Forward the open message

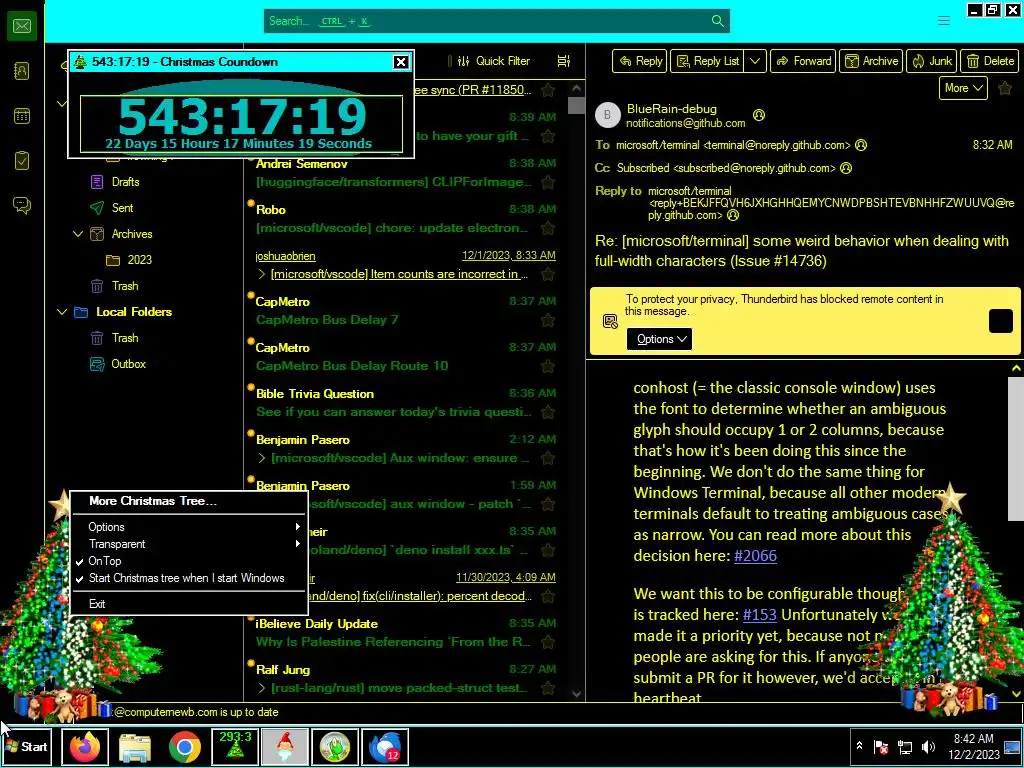coord(803,61)
